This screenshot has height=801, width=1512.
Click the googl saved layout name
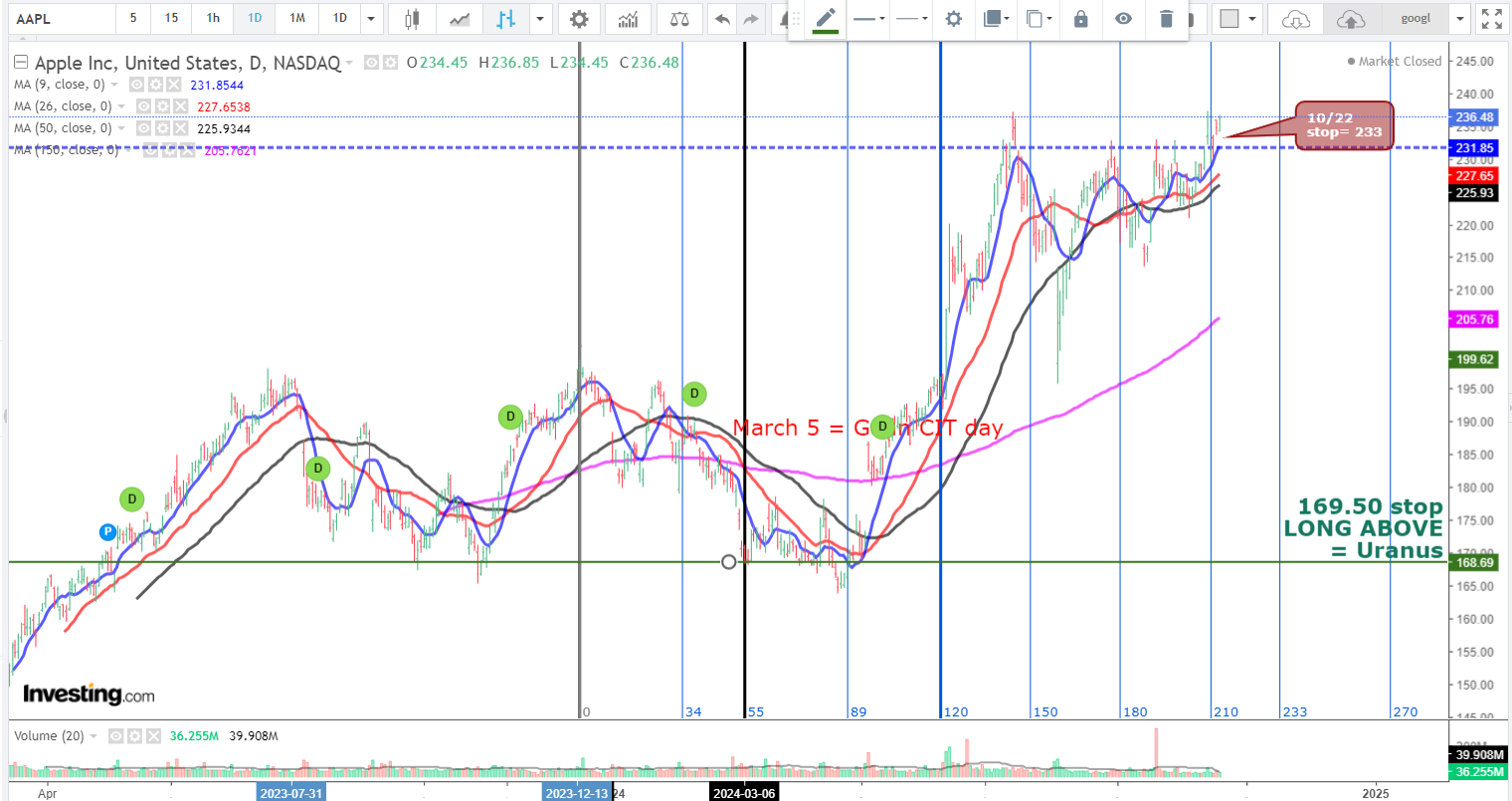(x=1416, y=19)
